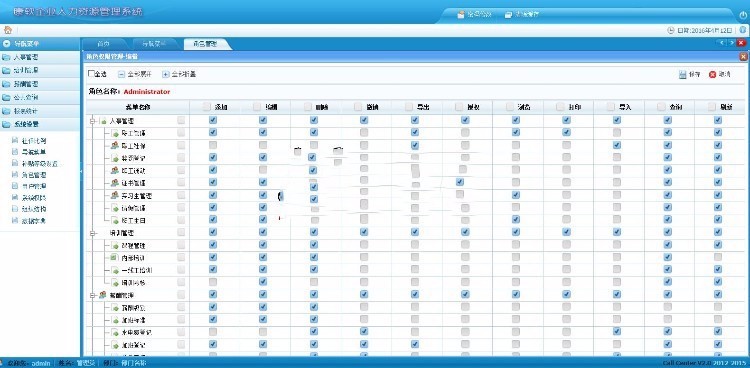Click the clock icon before the date
This screenshot has width=750, height=368.
point(671,30)
